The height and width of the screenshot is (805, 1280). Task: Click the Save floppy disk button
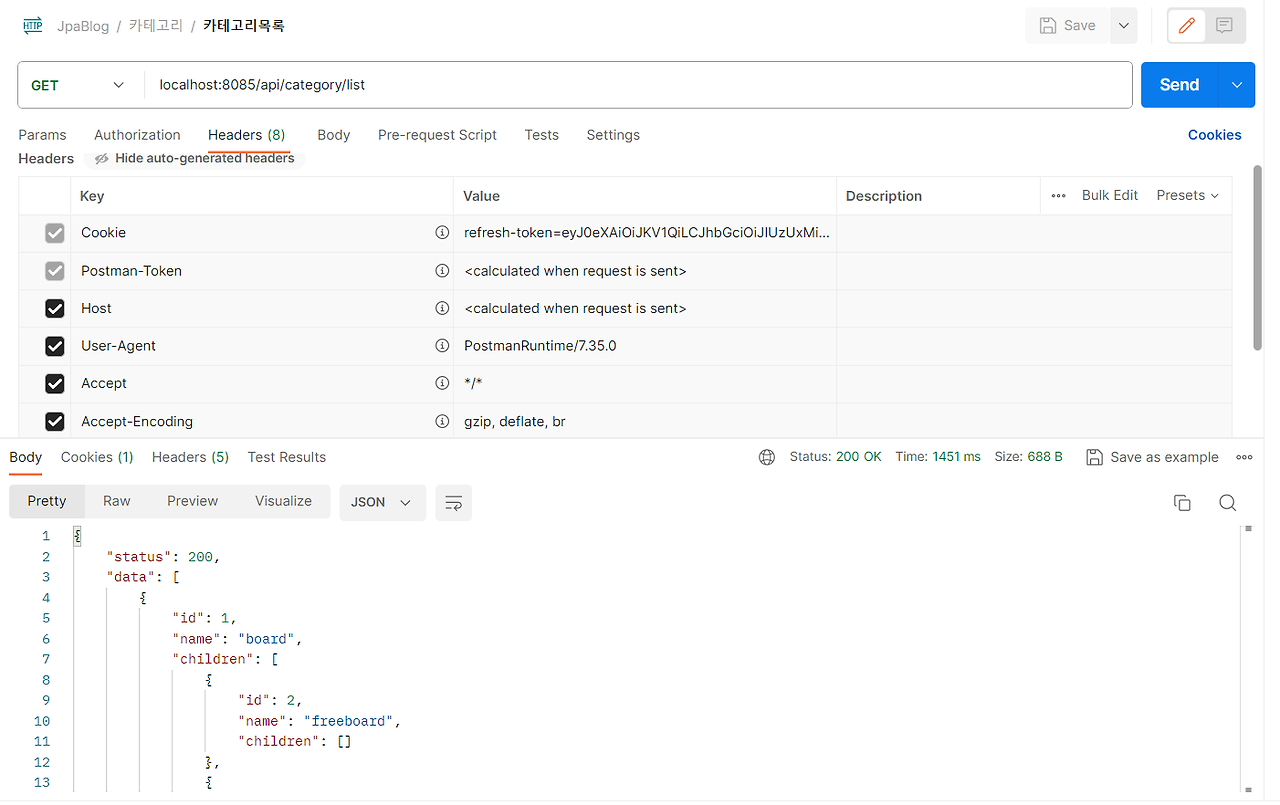[1068, 26]
